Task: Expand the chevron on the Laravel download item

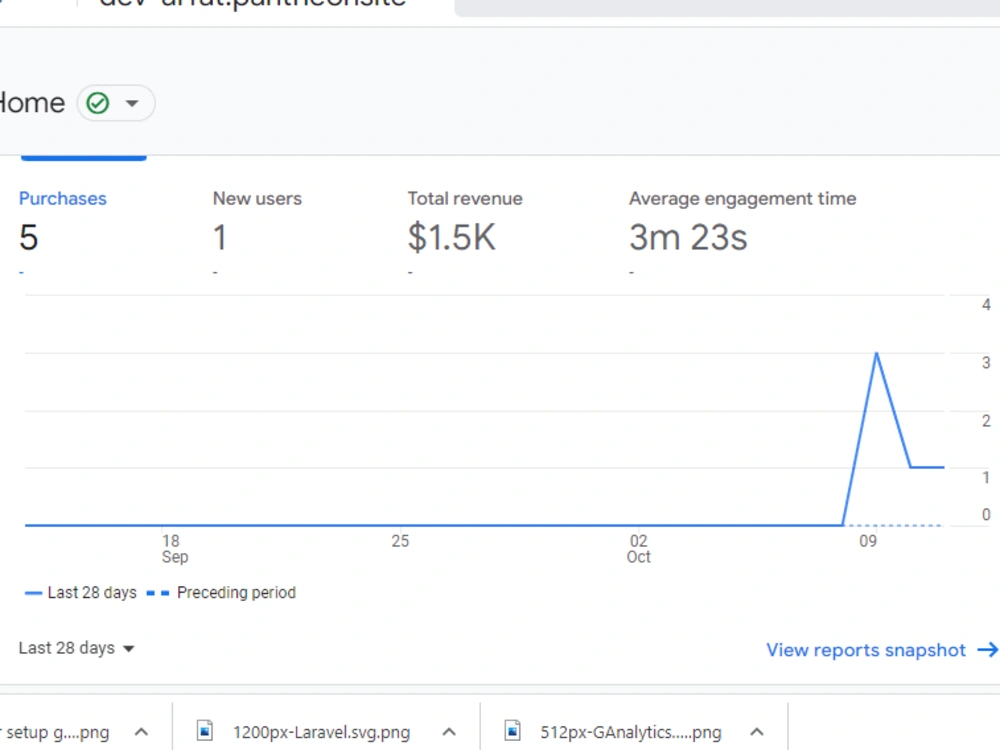Action: pyautogui.click(x=449, y=731)
